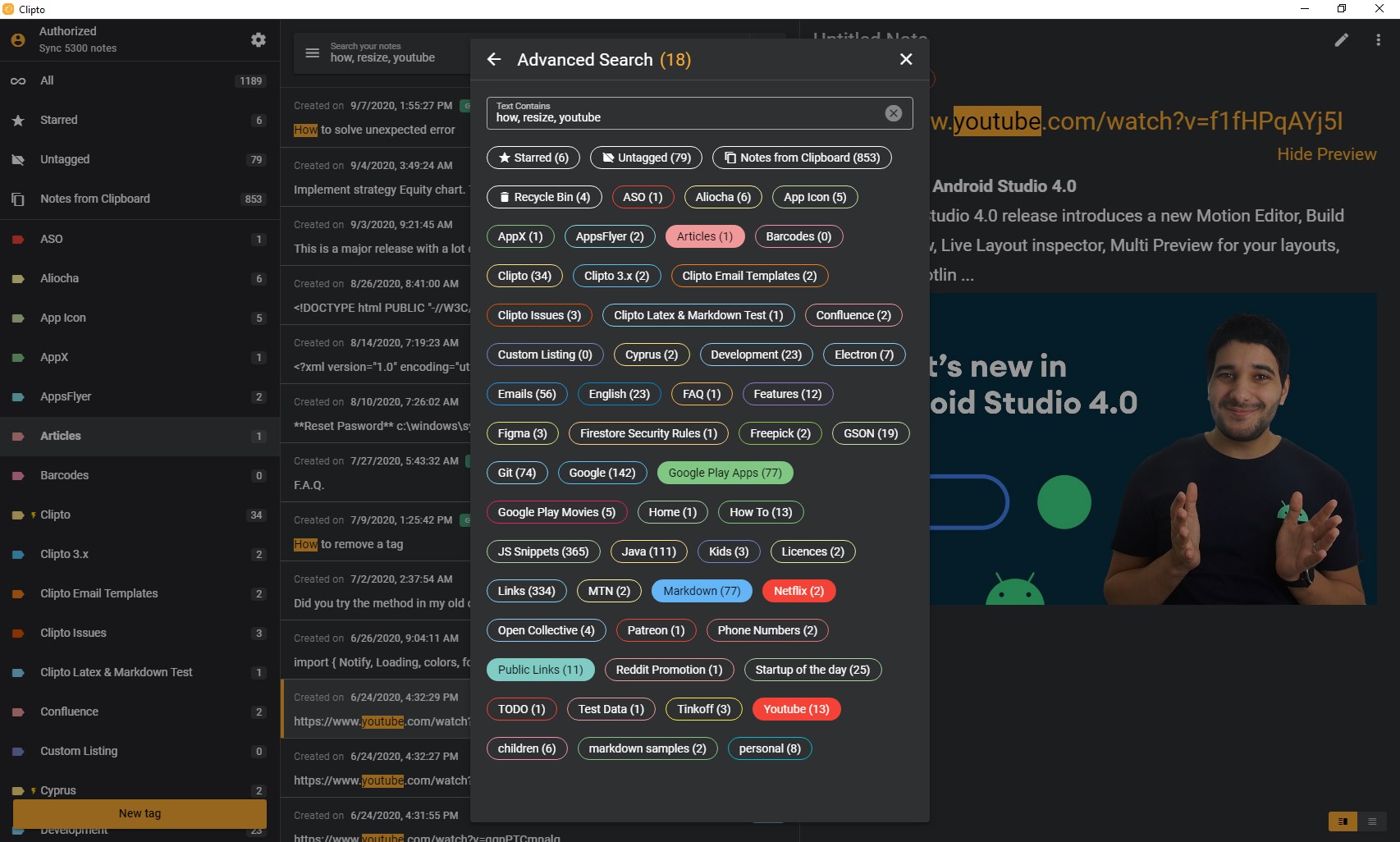The height and width of the screenshot is (842, 1400).
Task: Clear the Text Contains field with its X icon
Action: [x=894, y=113]
